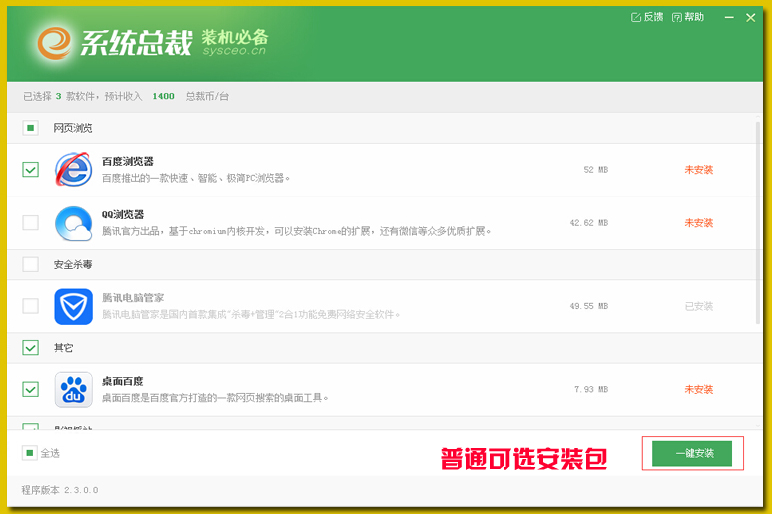Click the QQ浏览器 title text

(123, 215)
